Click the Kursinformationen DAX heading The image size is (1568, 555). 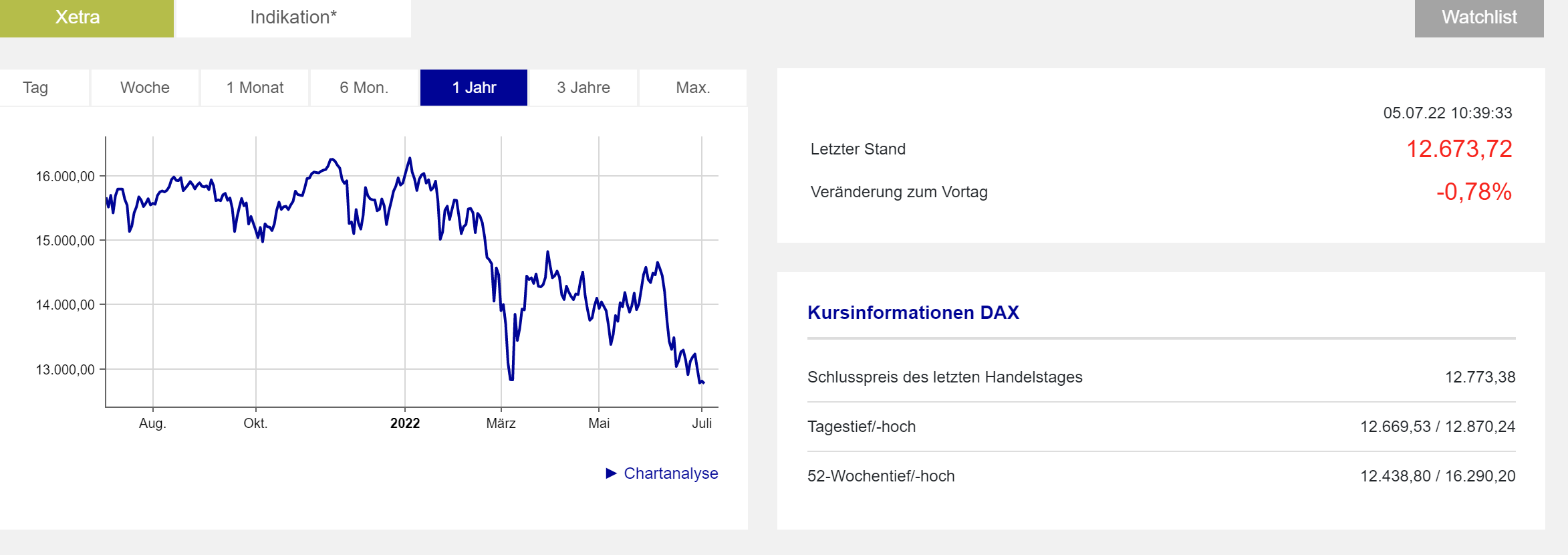coord(913,313)
